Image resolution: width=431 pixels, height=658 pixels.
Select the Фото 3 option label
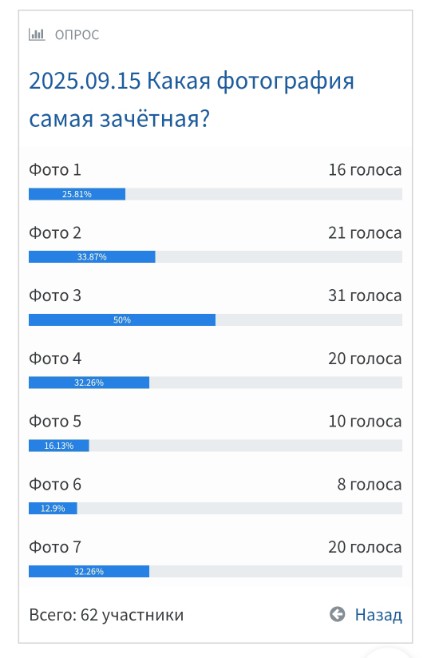click(x=55, y=296)
